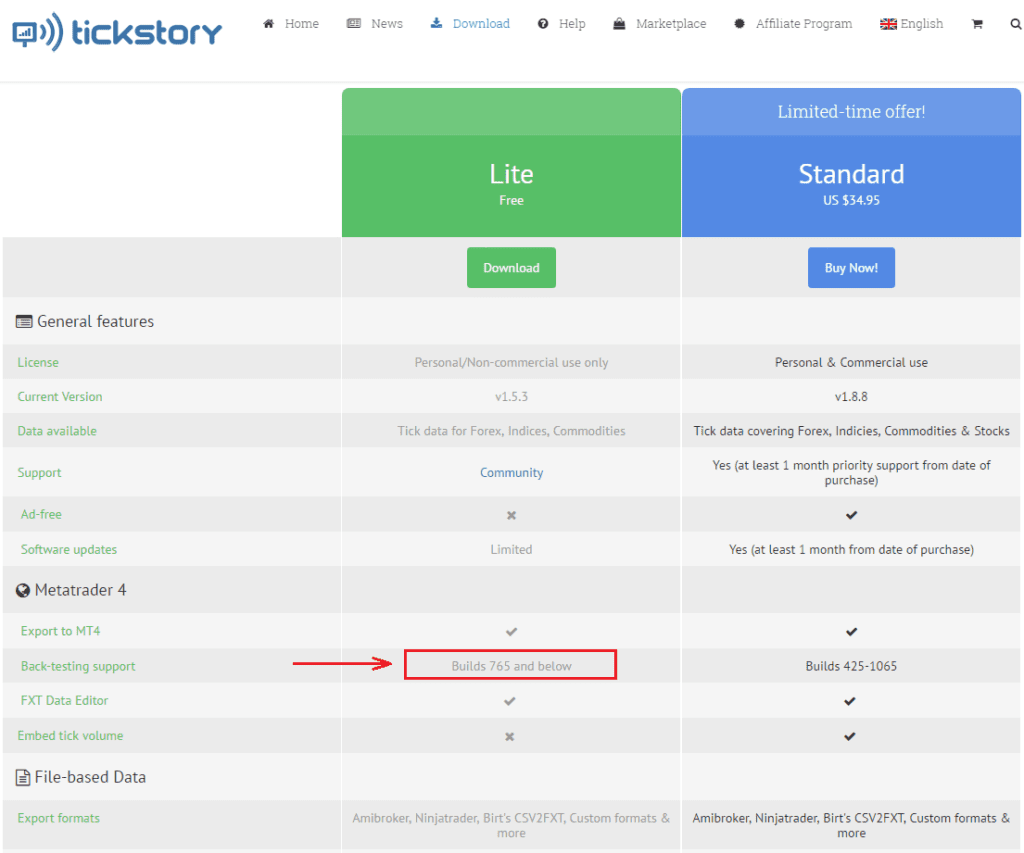Click the Standard plan header
Image resolution: width=1024 pixels, height=853 pixels.
pos(851,185)
